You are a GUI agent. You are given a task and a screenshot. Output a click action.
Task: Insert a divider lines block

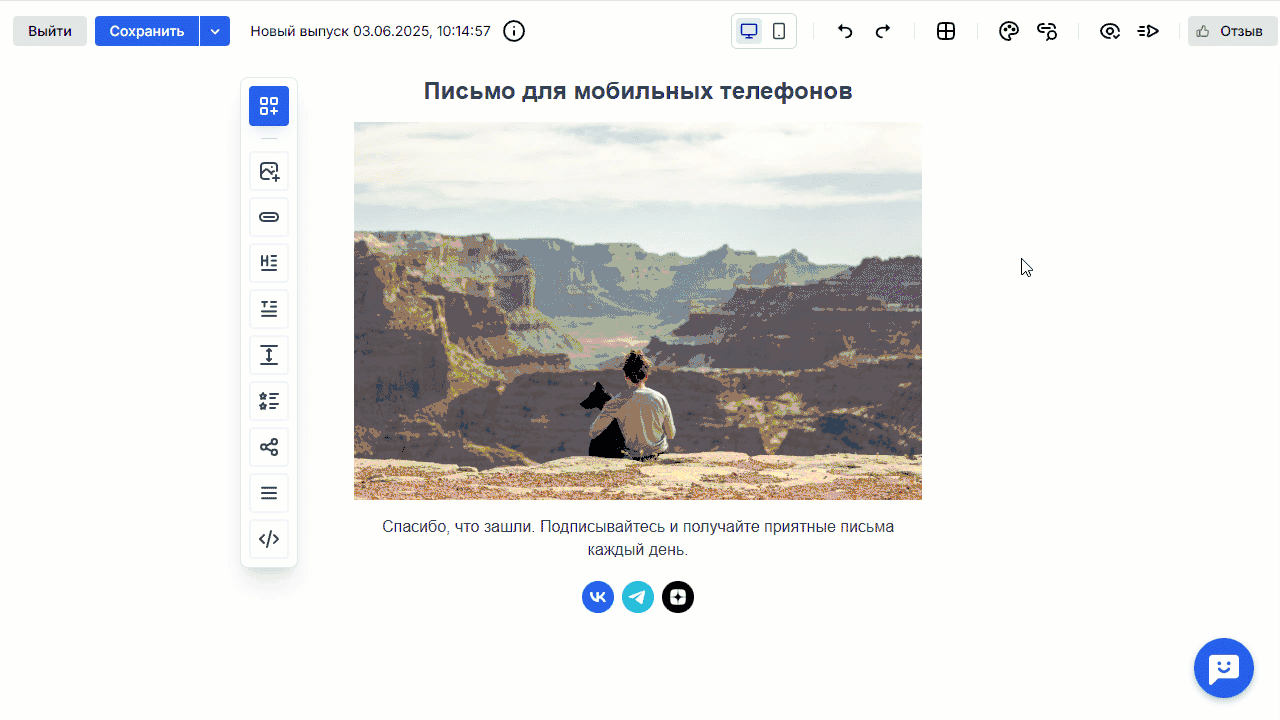269,493
